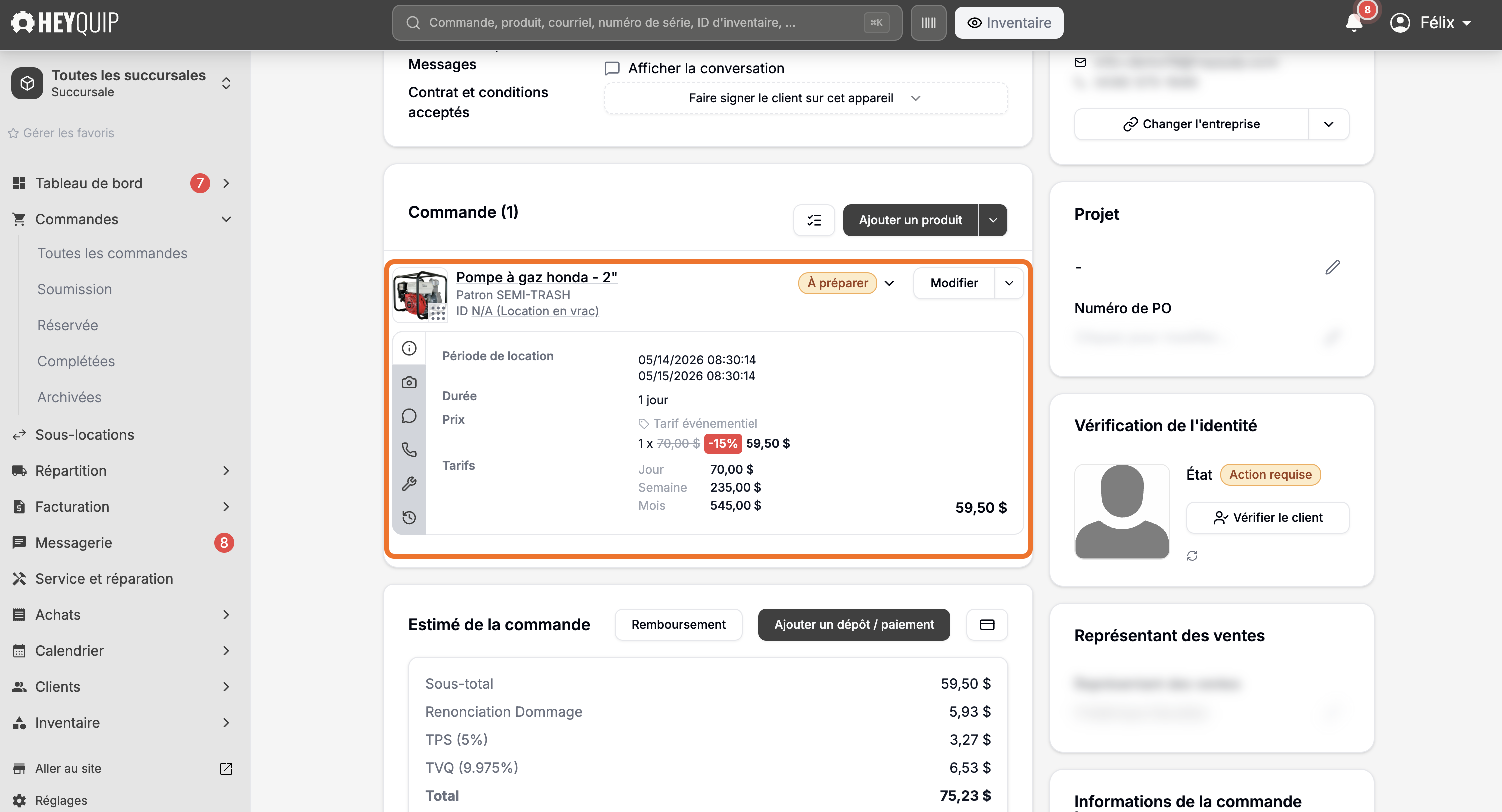Screen dimensions: 1502x812
Task: Open the external link icon for Aller au site
Action: [x=226, y=768]
